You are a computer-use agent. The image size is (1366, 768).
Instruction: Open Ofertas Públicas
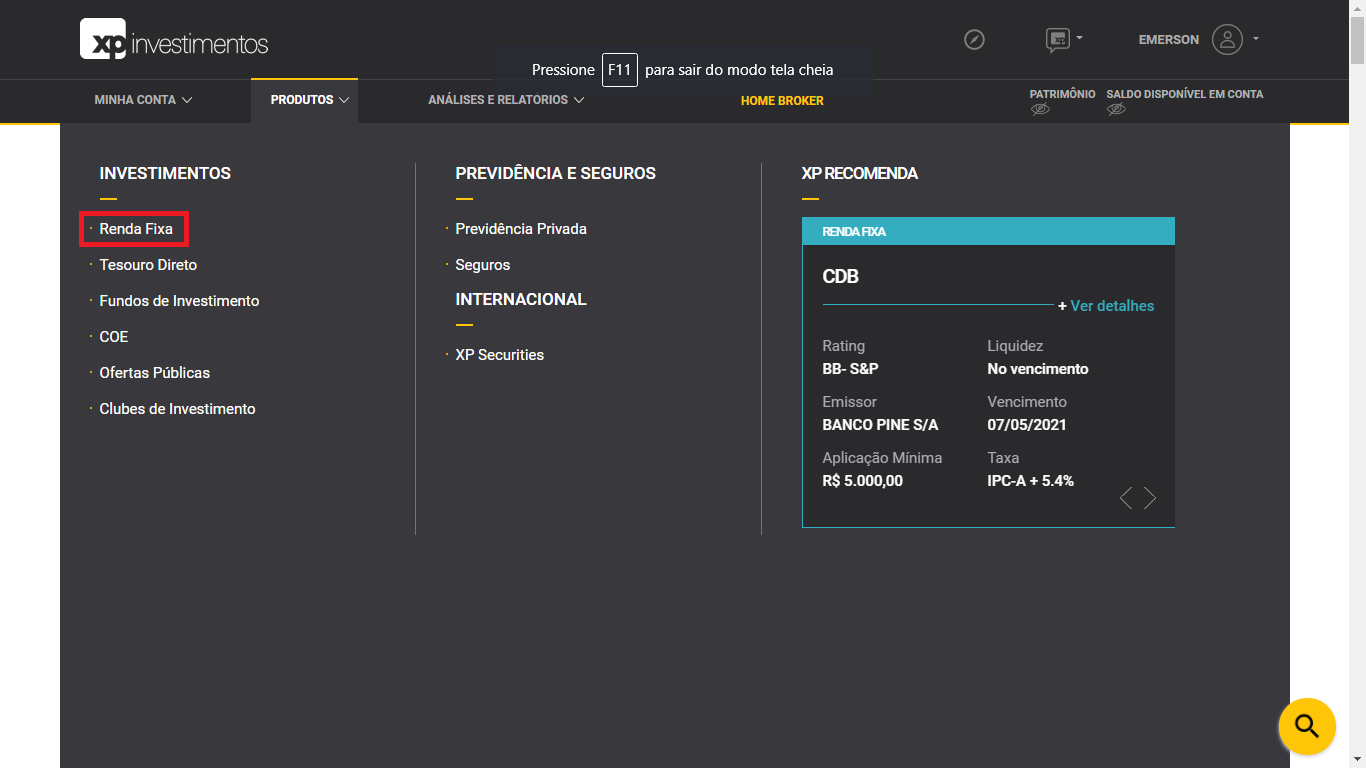click(x=155, y=373)
